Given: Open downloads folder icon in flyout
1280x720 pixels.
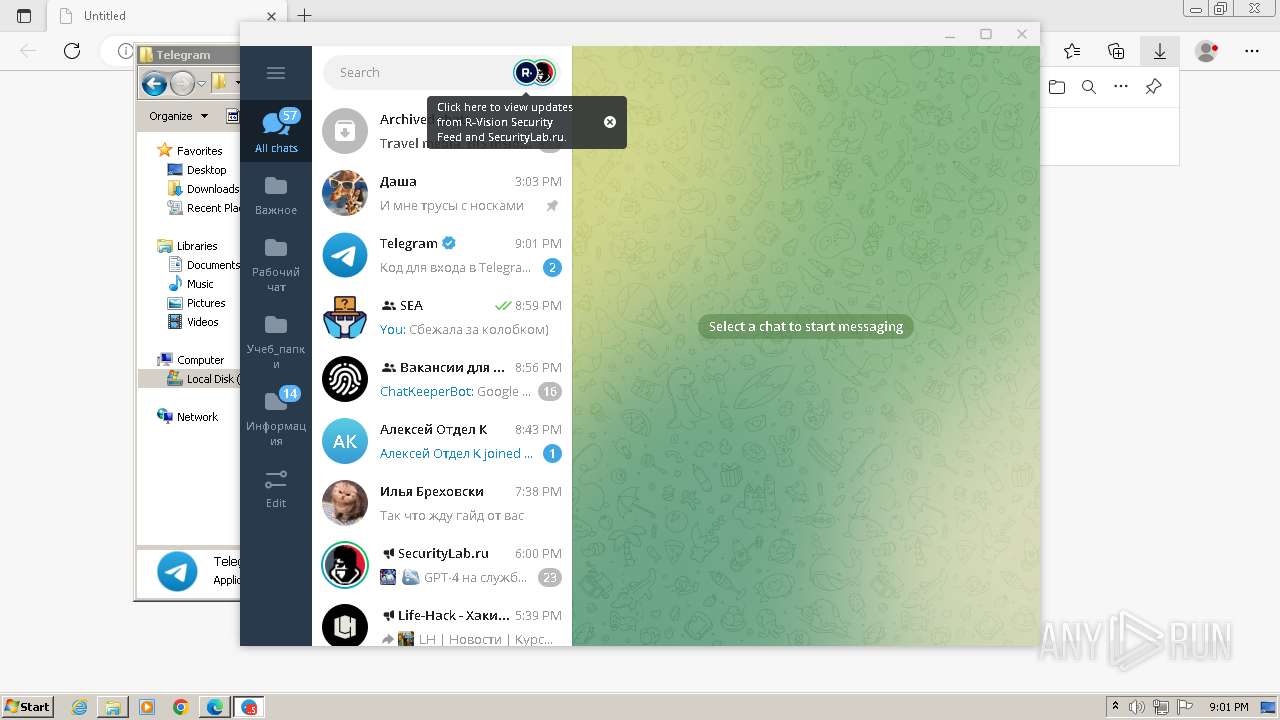Looking at the screenshot, I should (1057, 87).
